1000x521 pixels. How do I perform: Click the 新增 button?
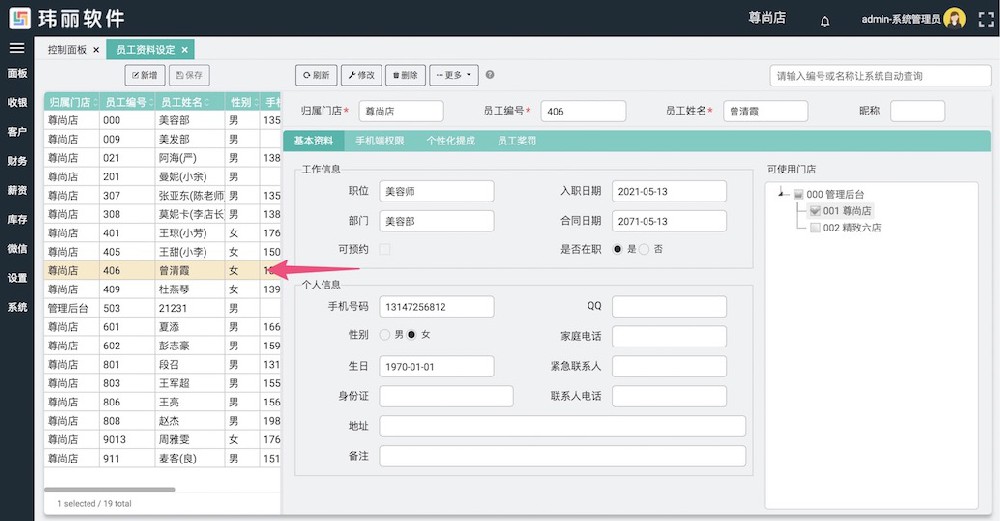click(145, 75)
